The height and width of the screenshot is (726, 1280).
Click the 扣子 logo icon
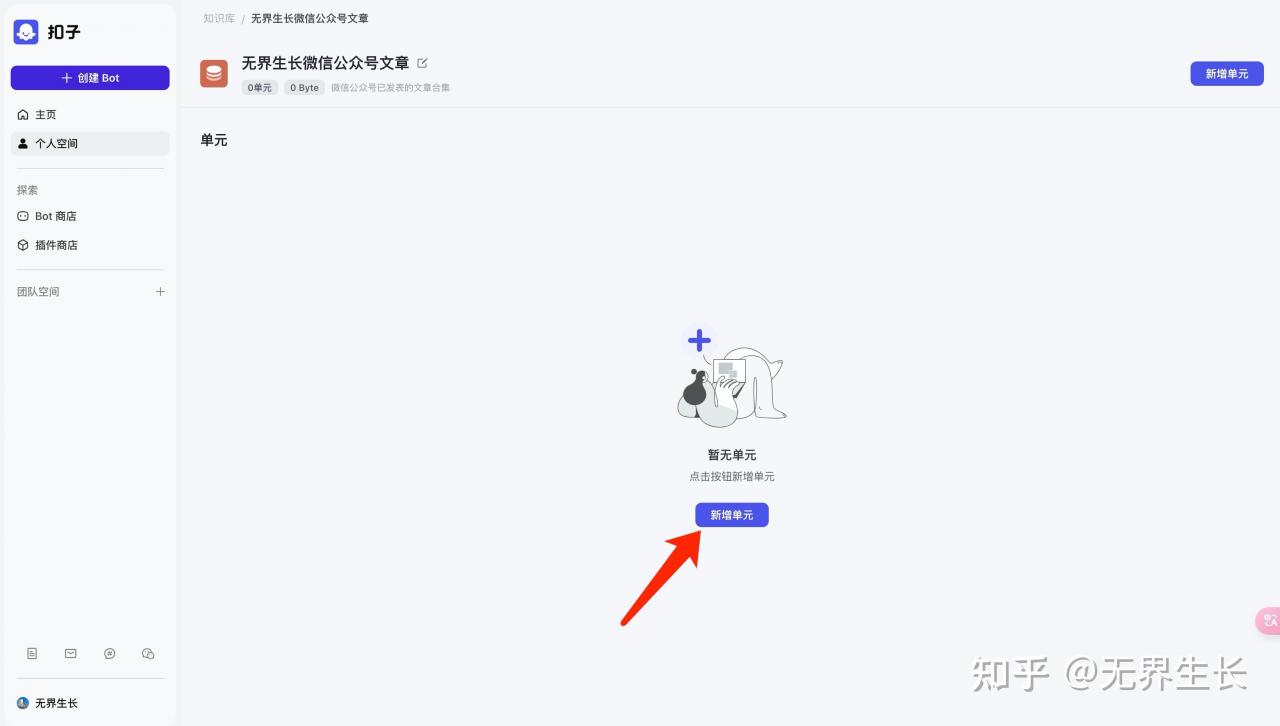coord(26,32)
